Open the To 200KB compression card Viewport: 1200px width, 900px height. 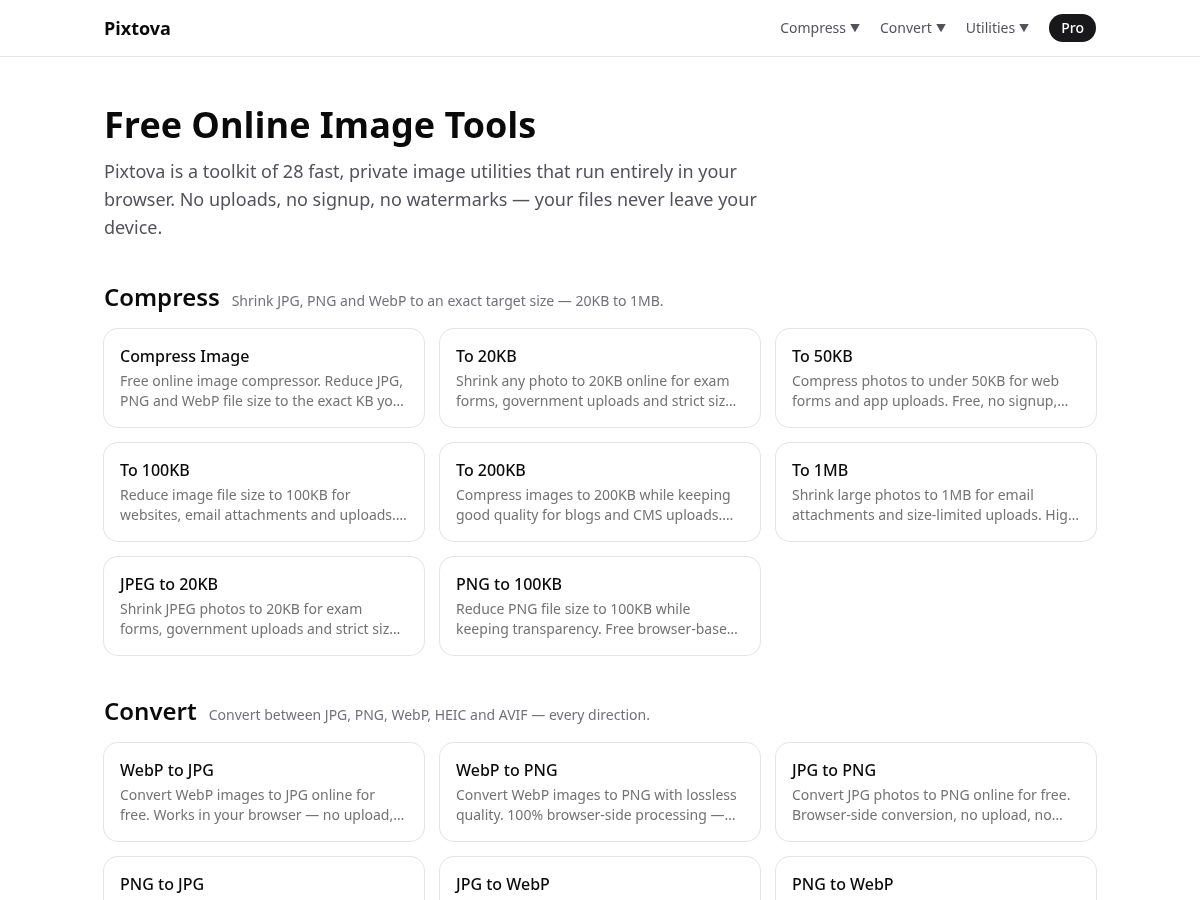tap(600, 492)
